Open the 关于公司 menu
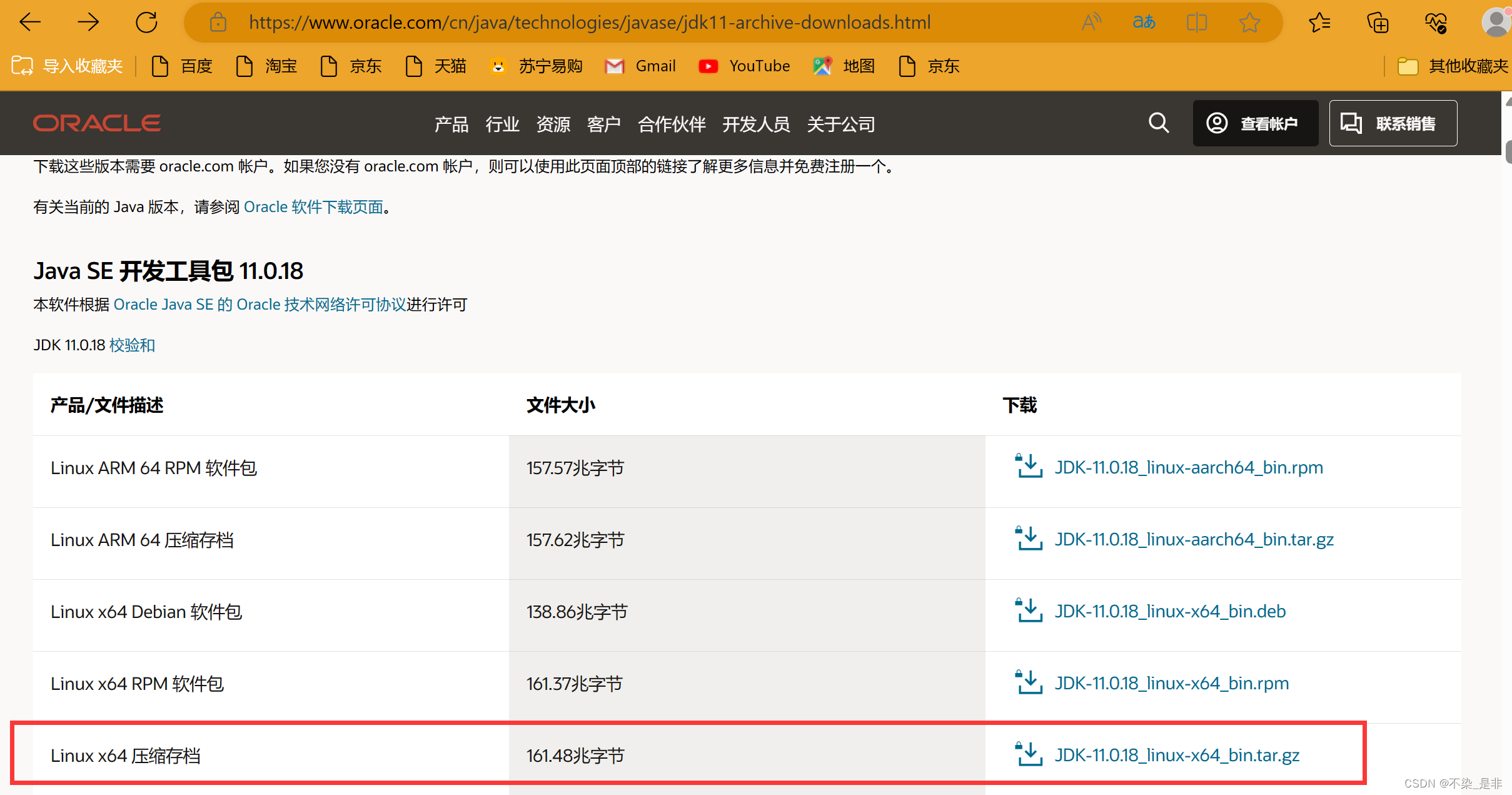The height and width of the screenshot is (795, 1512). (x=841, y=124)
